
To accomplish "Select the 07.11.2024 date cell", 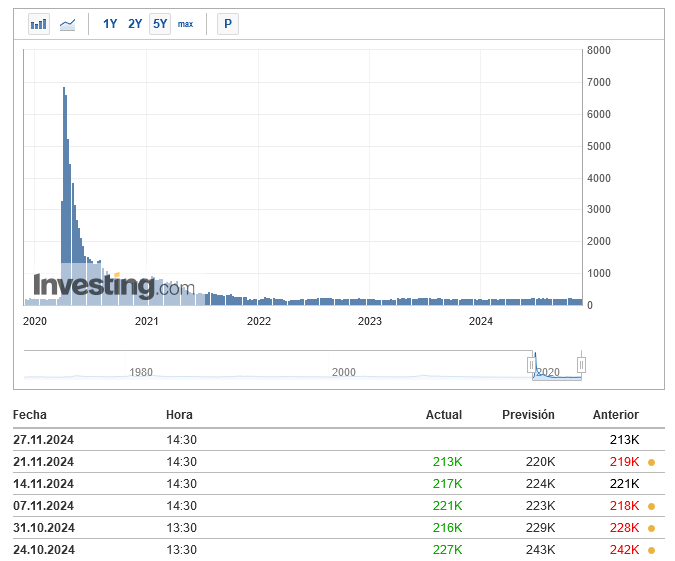I will [x=43, y=505].
